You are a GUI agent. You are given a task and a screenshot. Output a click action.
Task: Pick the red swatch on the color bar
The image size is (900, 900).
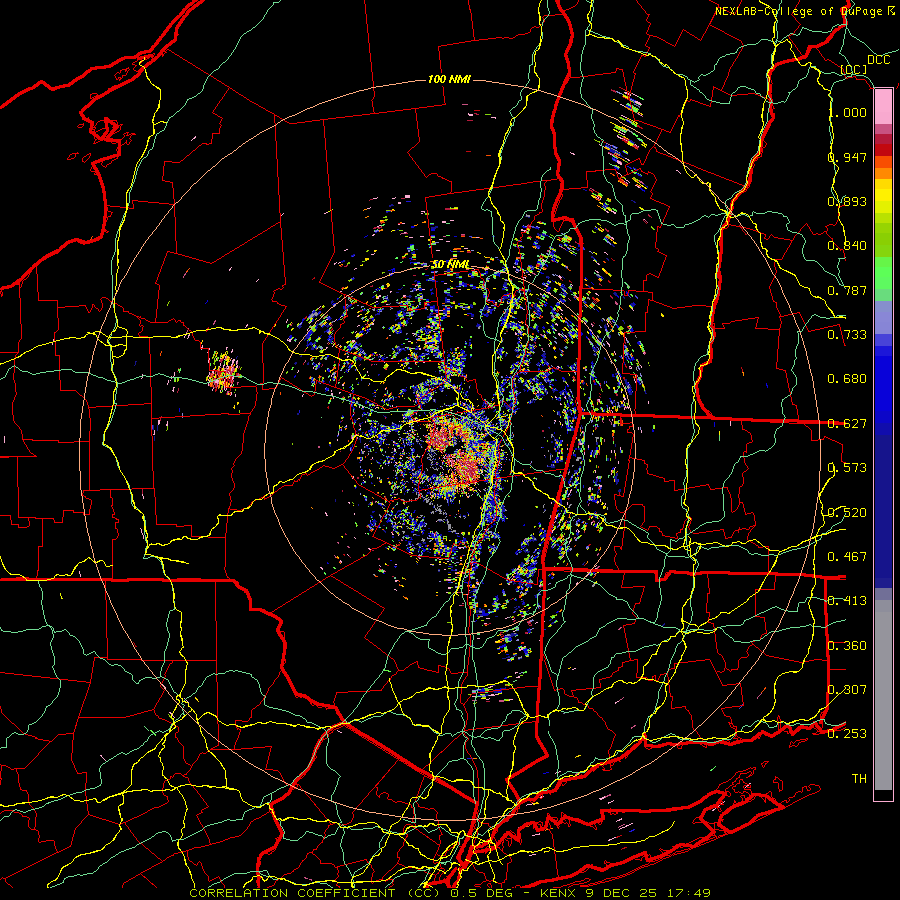click(x=883, y=150)
